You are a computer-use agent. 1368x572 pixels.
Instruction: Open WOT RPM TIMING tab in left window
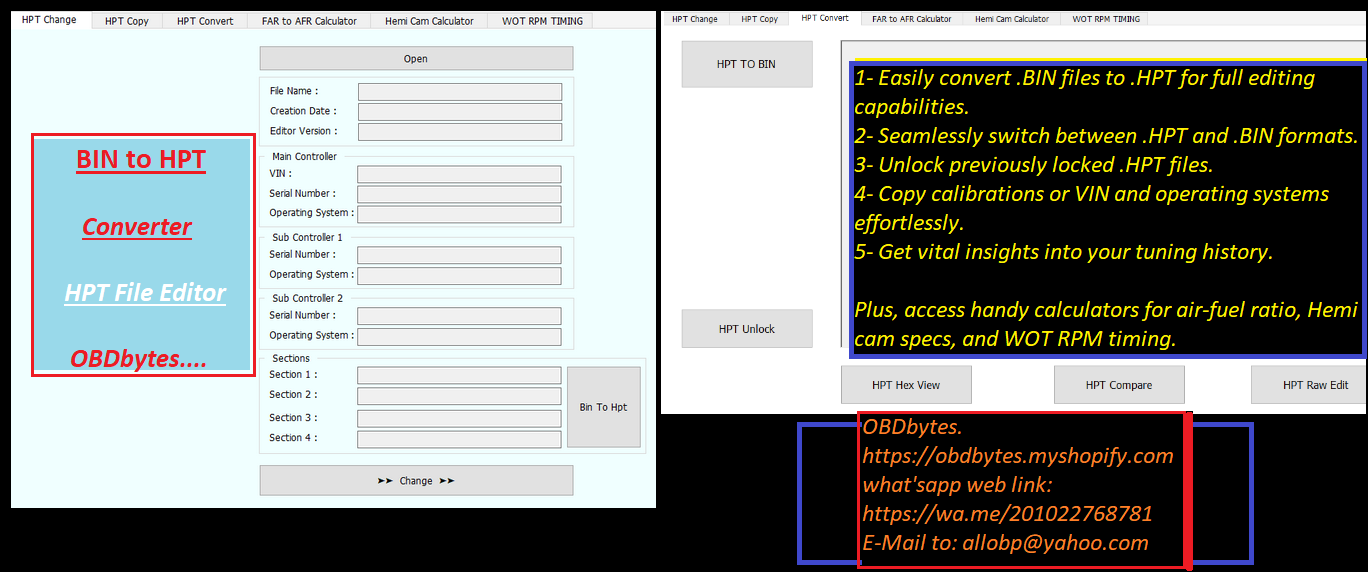(x=541, y=21)
